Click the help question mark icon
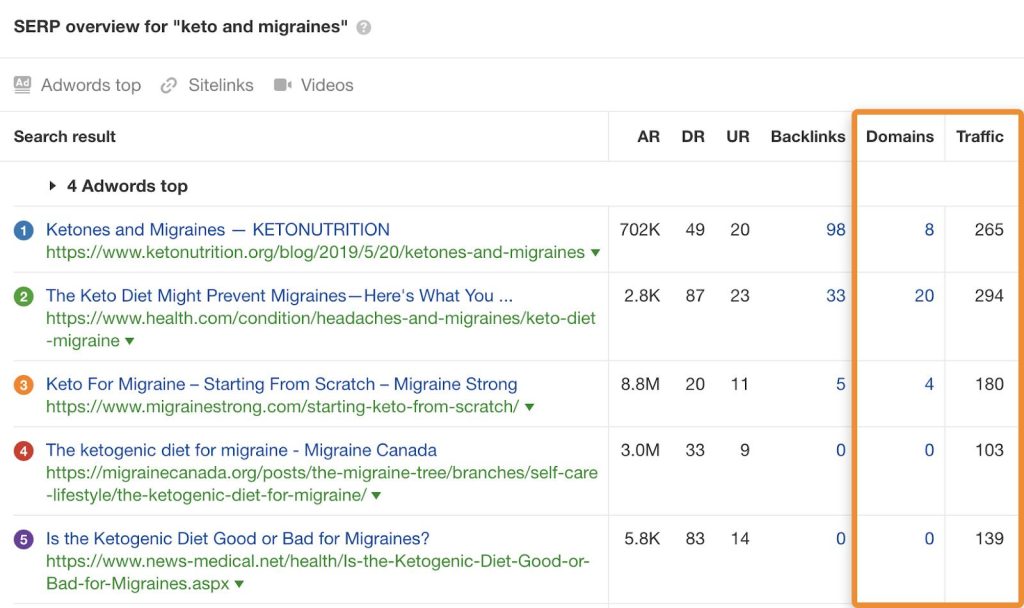 click(x=364, y=28)
